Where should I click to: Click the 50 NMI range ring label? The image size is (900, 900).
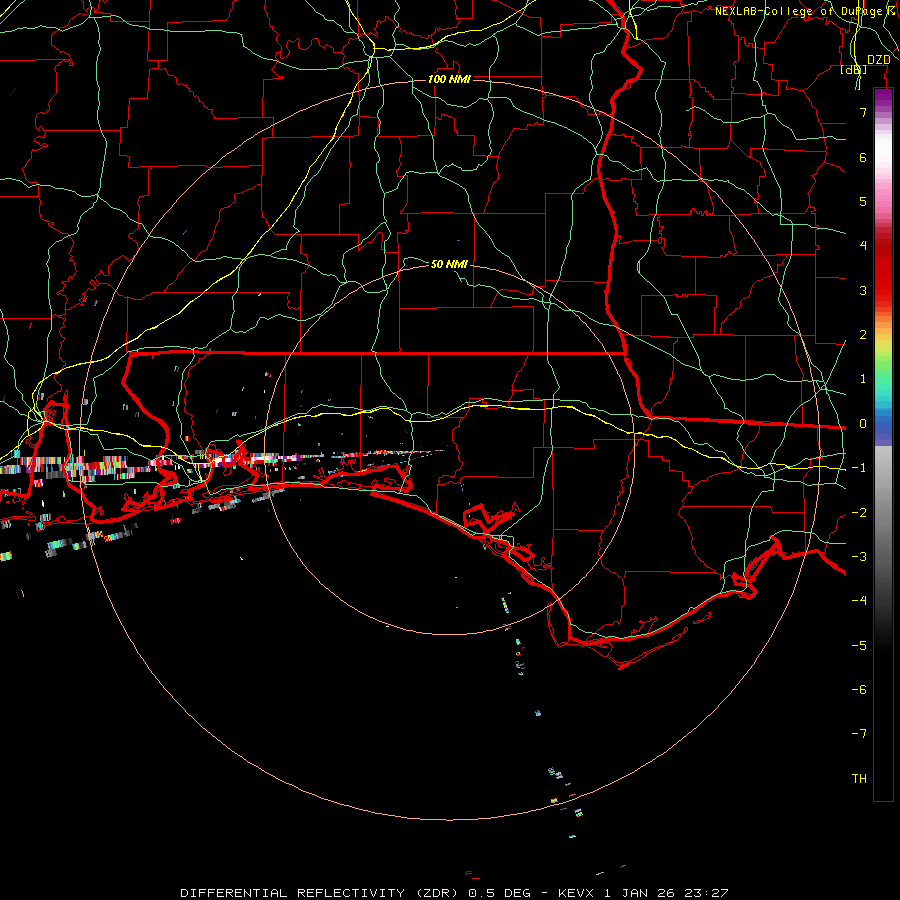point(449,264)
